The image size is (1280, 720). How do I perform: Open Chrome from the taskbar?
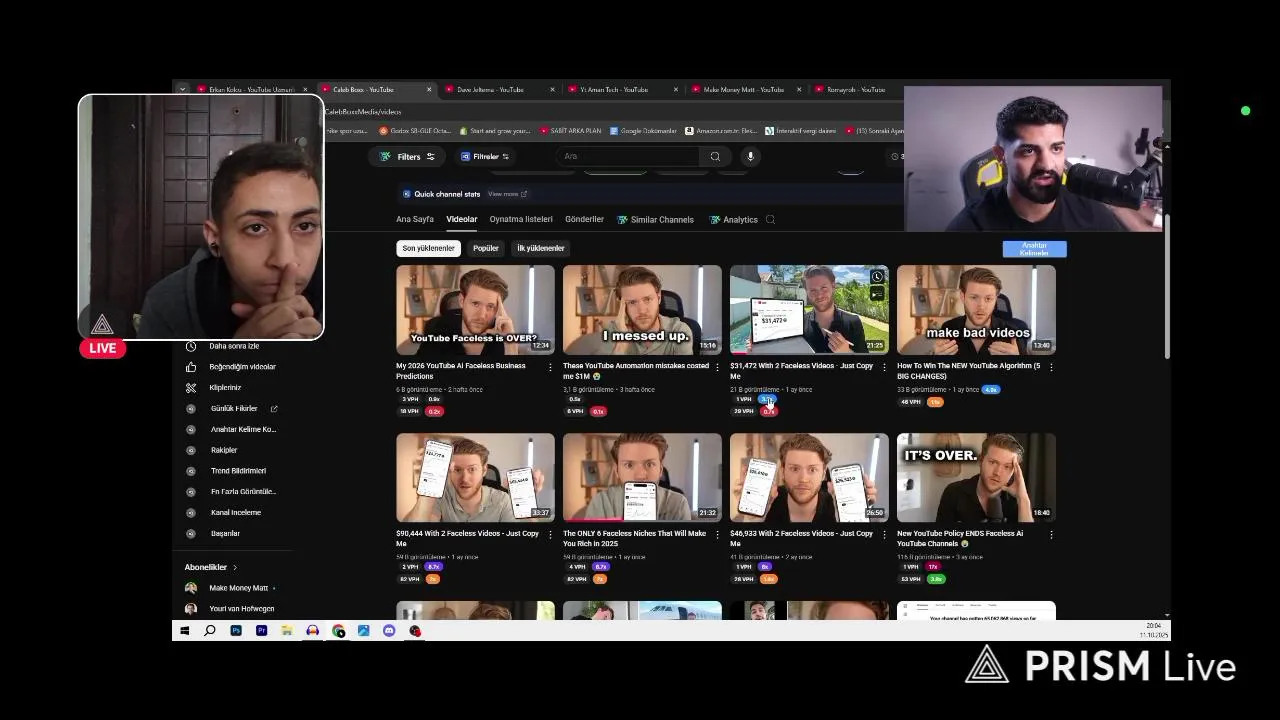pyautogui.click(x=338, y=631)
